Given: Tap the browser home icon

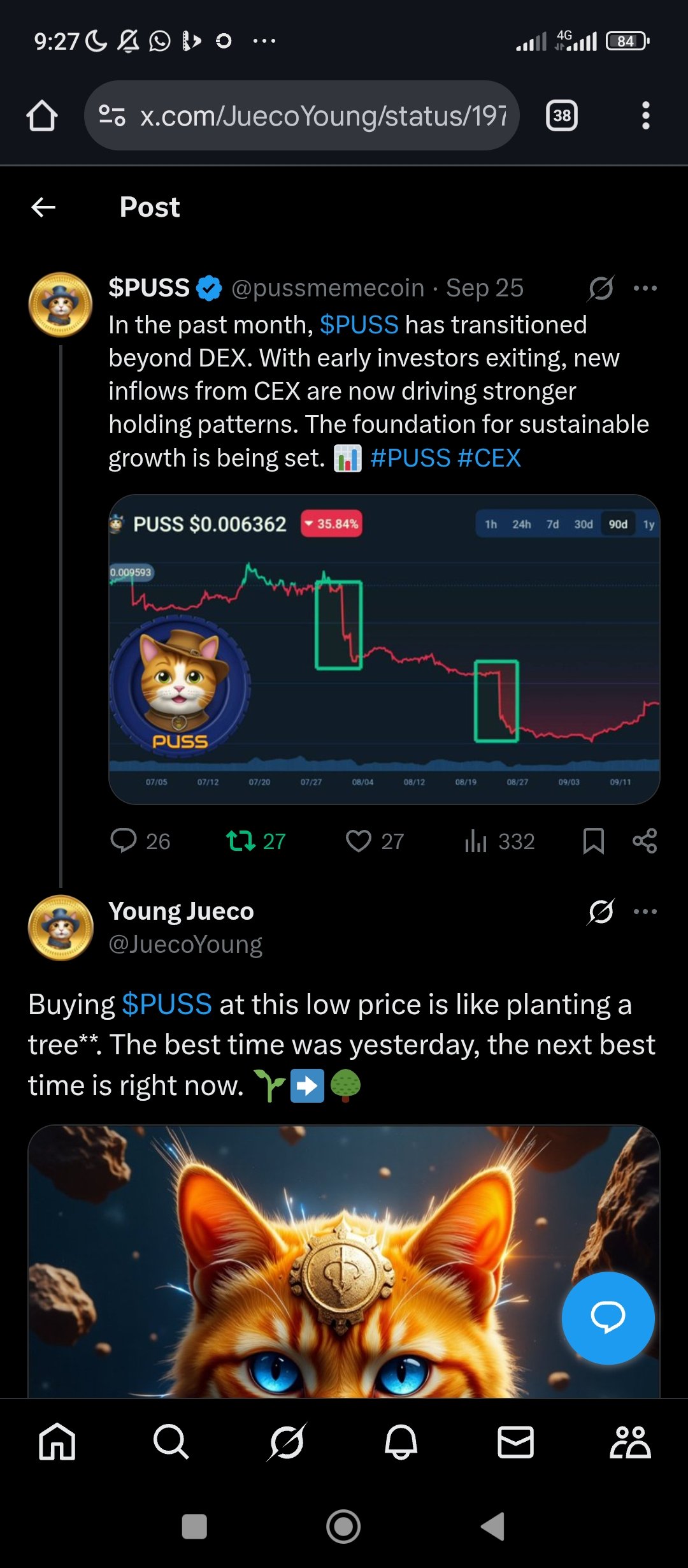Looking at the screenshot, I should 42,116.
